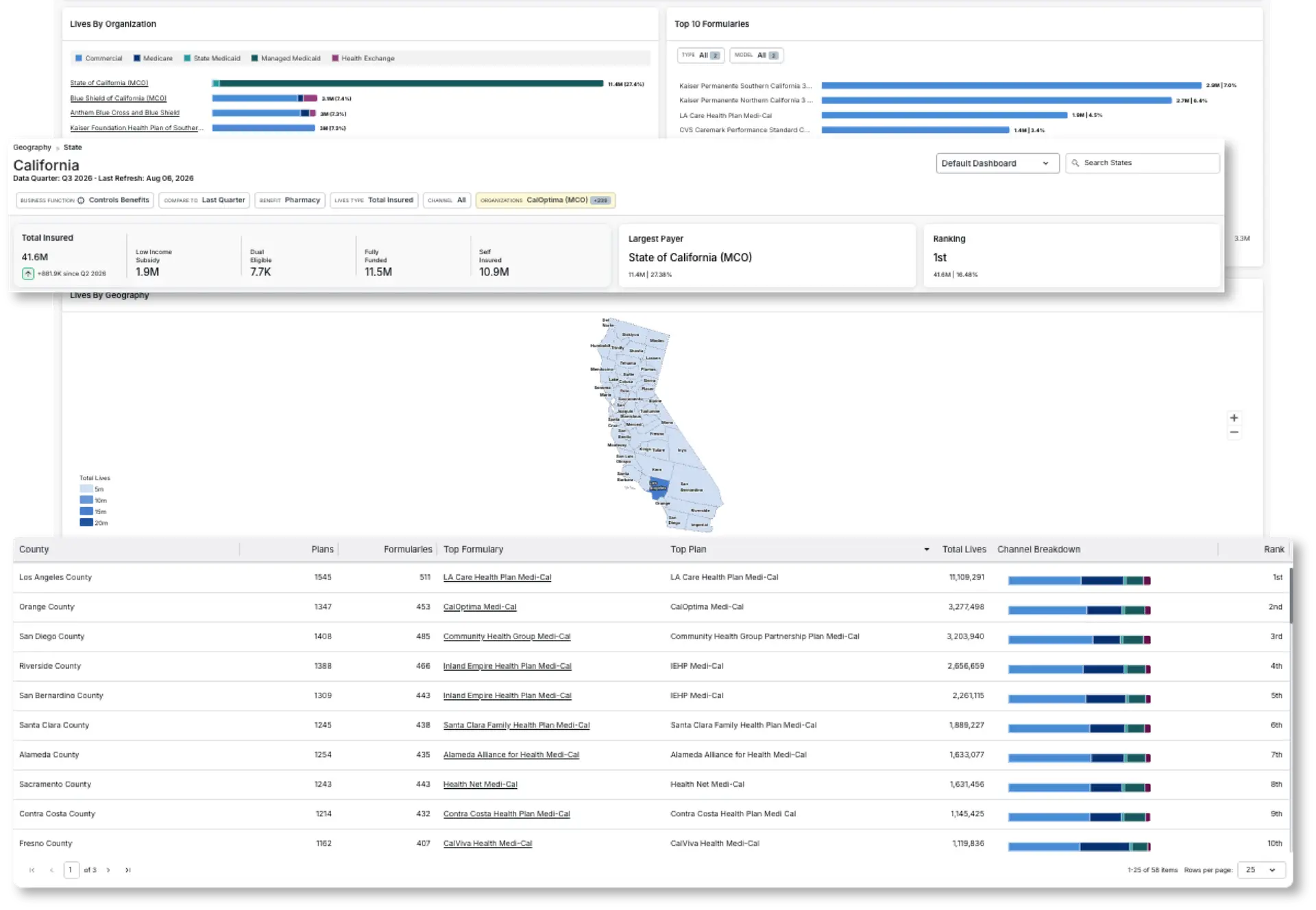
Task: Click the Search States input field
Action: [x=1143, y=163]
